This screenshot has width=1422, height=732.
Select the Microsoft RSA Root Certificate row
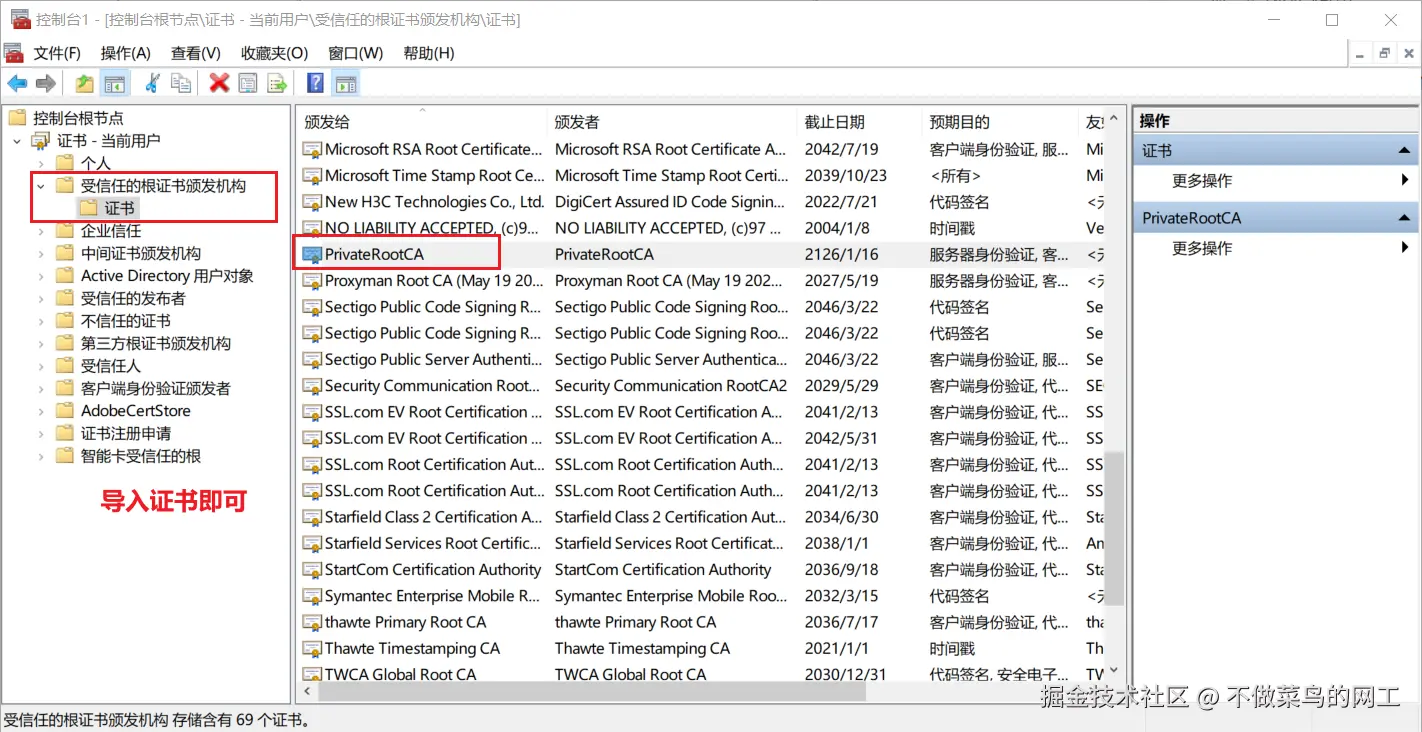pos(703,149)
